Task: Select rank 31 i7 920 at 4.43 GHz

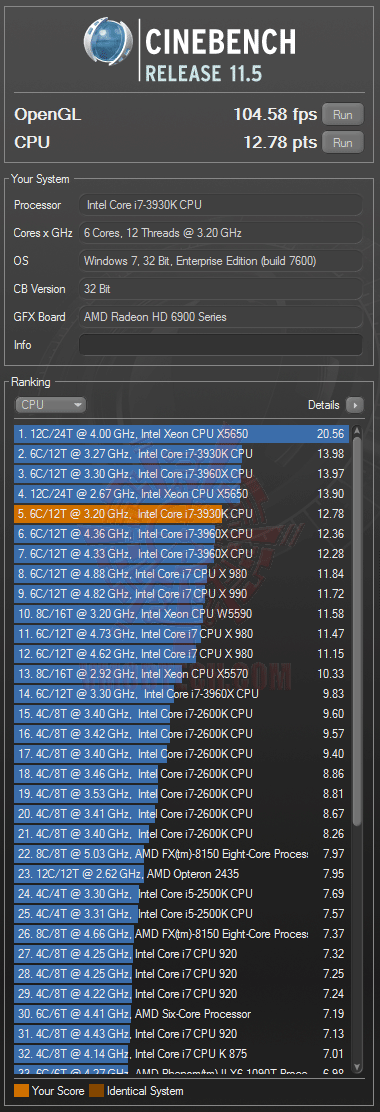Action: pos(181,1034)
